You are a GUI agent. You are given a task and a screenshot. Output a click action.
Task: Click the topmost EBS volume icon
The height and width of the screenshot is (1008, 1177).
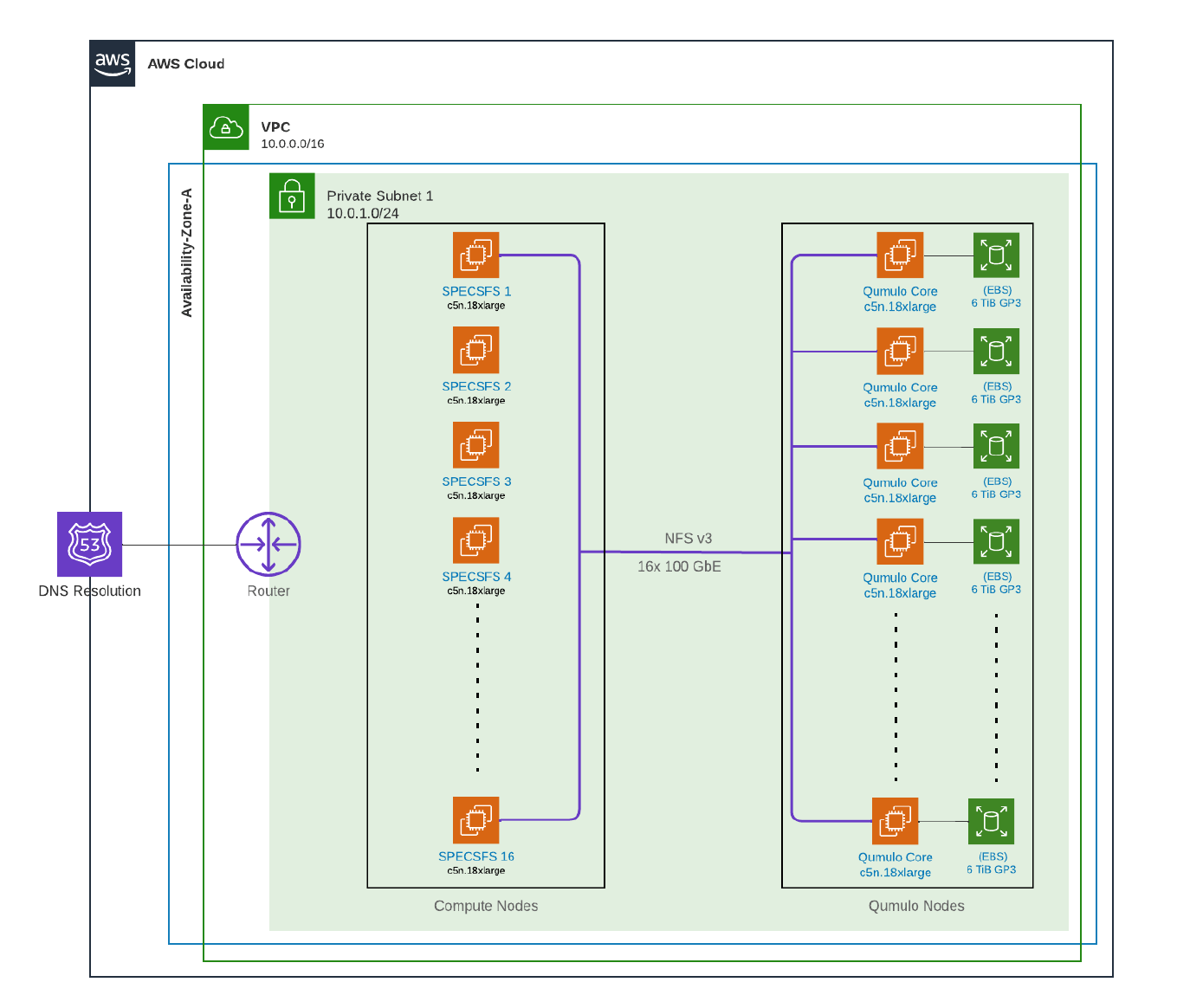click(996, 255)
